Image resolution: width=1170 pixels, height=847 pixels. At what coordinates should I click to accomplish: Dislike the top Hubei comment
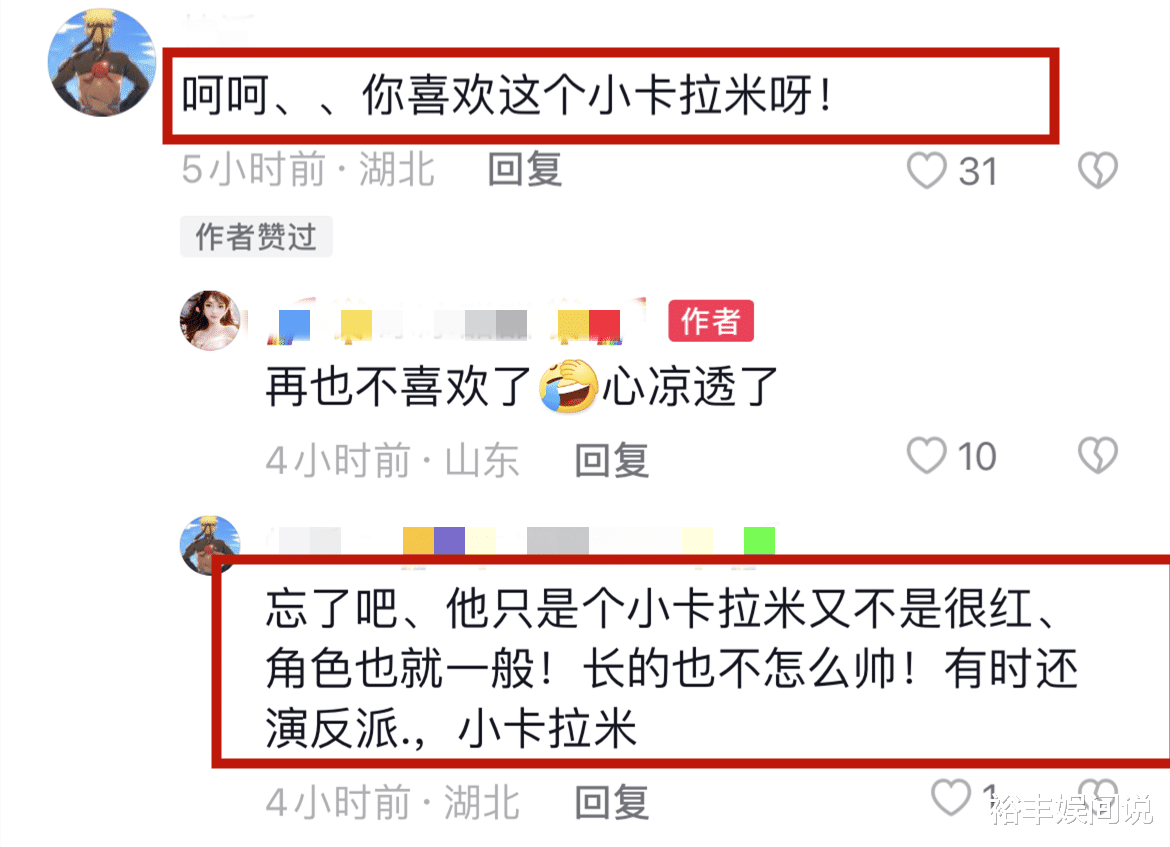coord(1098,170)
